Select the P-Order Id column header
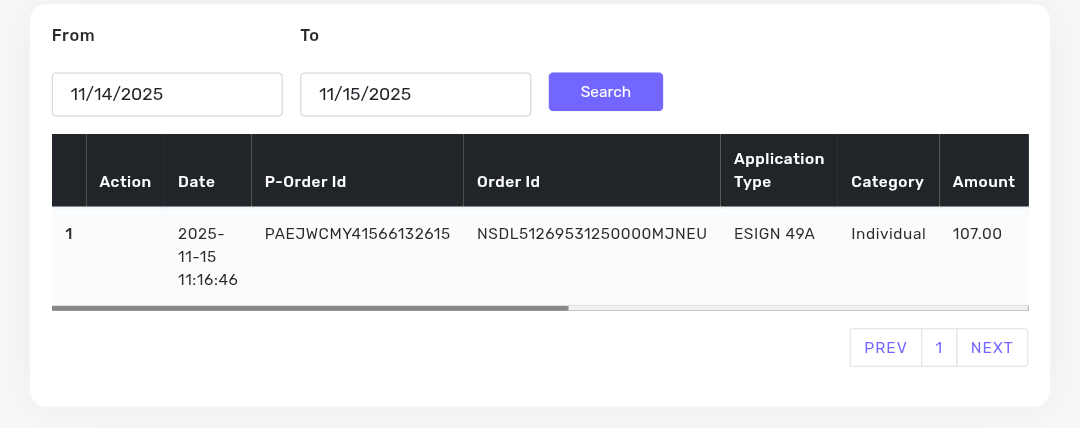Screen dimensions: 1080x428 point(305,182)
